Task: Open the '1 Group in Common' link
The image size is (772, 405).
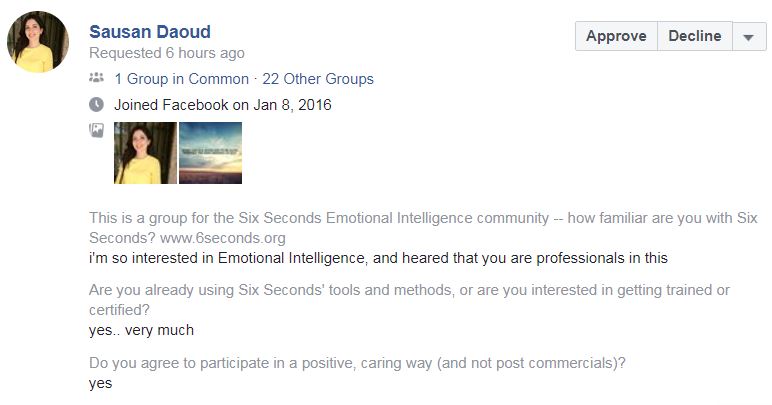Action: (181, 79)
